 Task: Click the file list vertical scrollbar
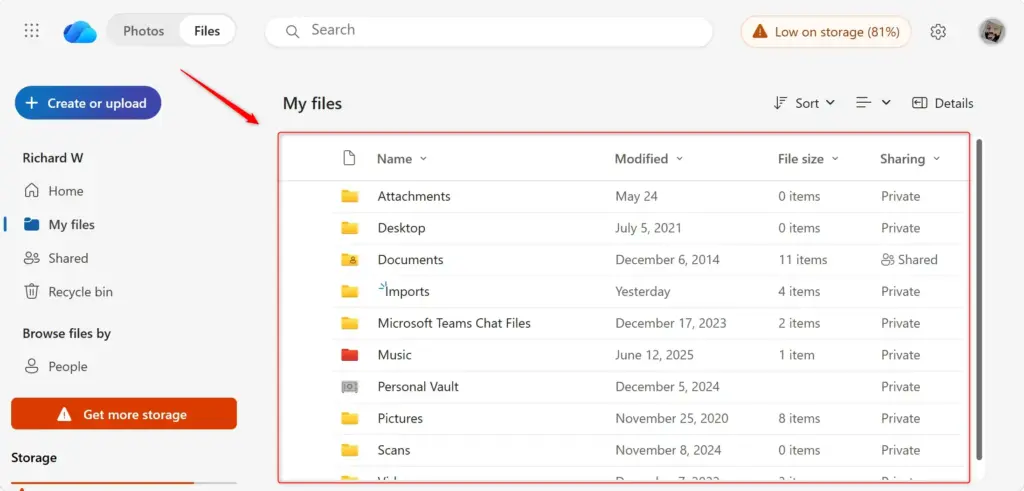[978, 298]
